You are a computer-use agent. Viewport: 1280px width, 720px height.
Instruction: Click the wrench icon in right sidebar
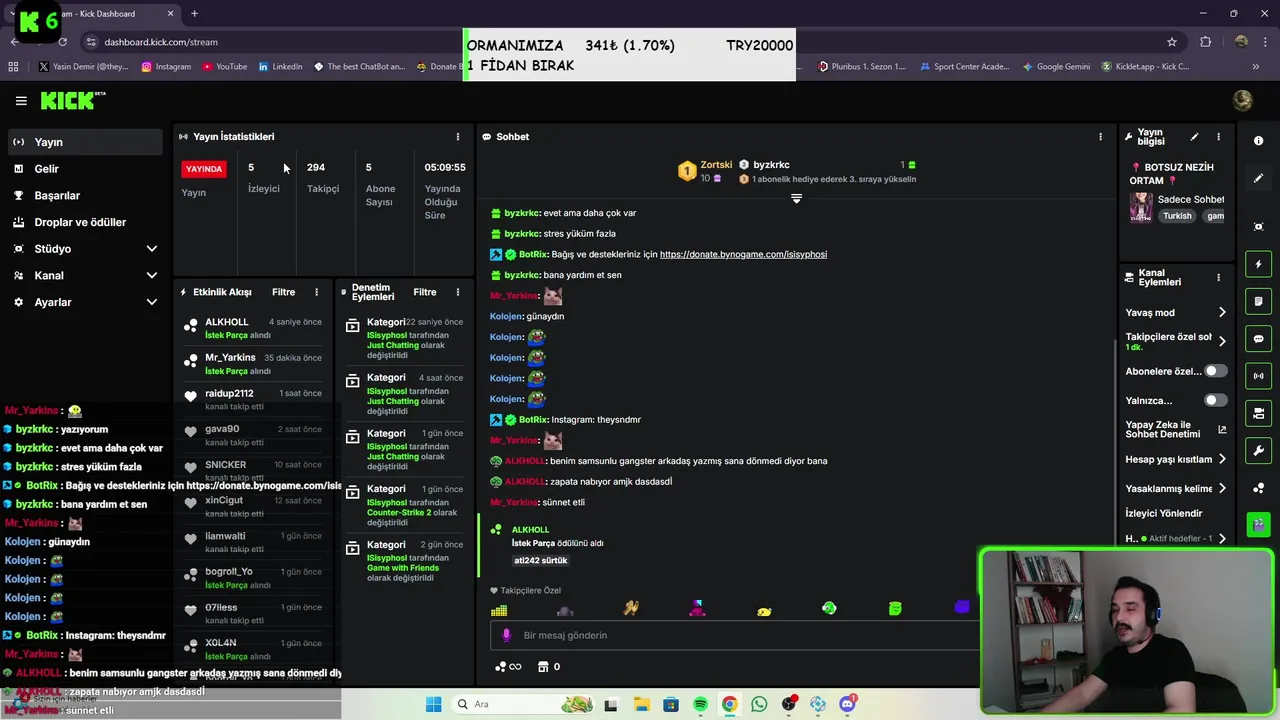coord(1258,450)
